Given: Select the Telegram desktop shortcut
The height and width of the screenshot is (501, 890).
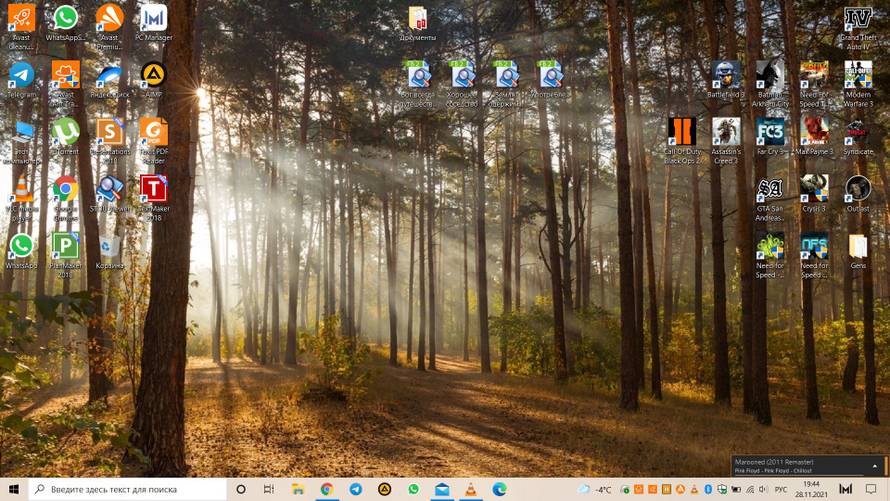Looking at the screenshot, I should 22,80.
